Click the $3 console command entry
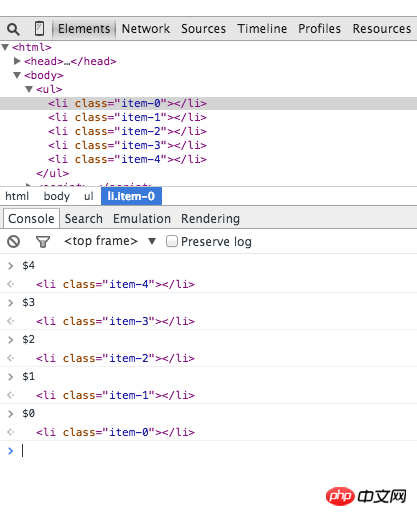 point(28,302)
